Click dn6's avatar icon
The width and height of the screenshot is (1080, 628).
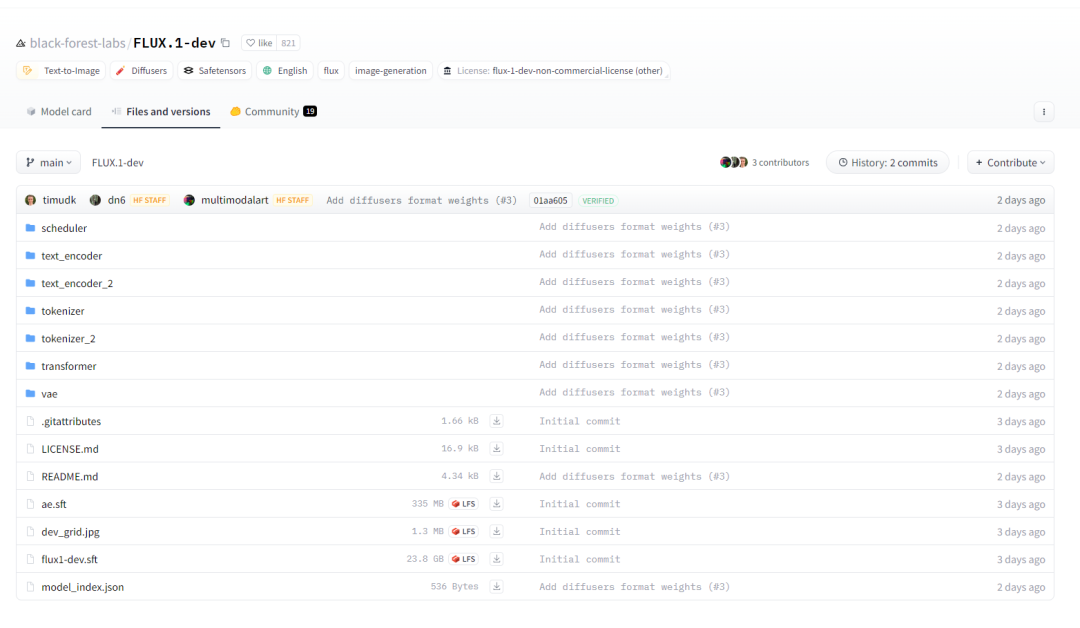(95, 200)
